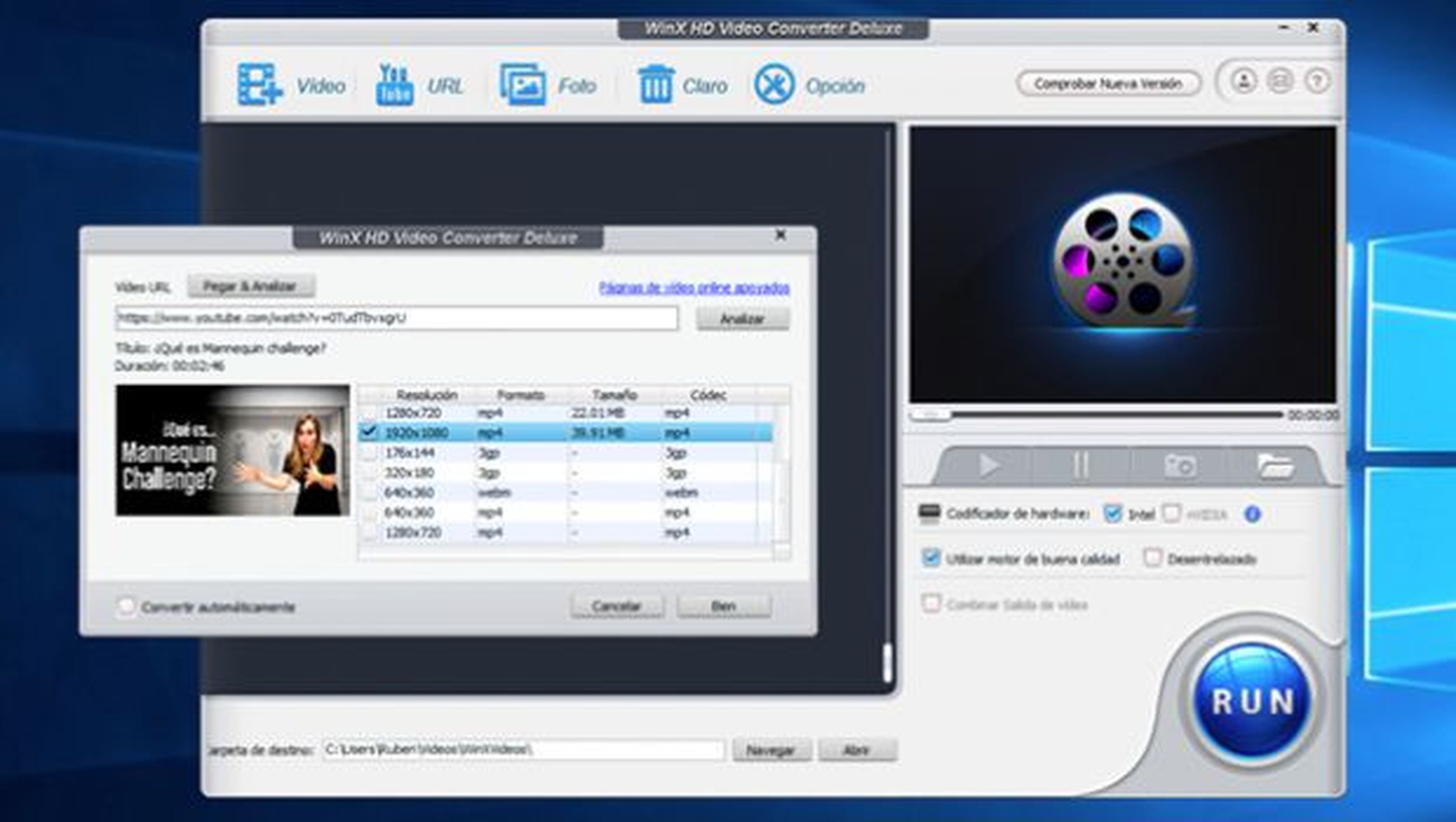
Task: Select the 1920x1080 resolution cell
Action: coord(417,433)
